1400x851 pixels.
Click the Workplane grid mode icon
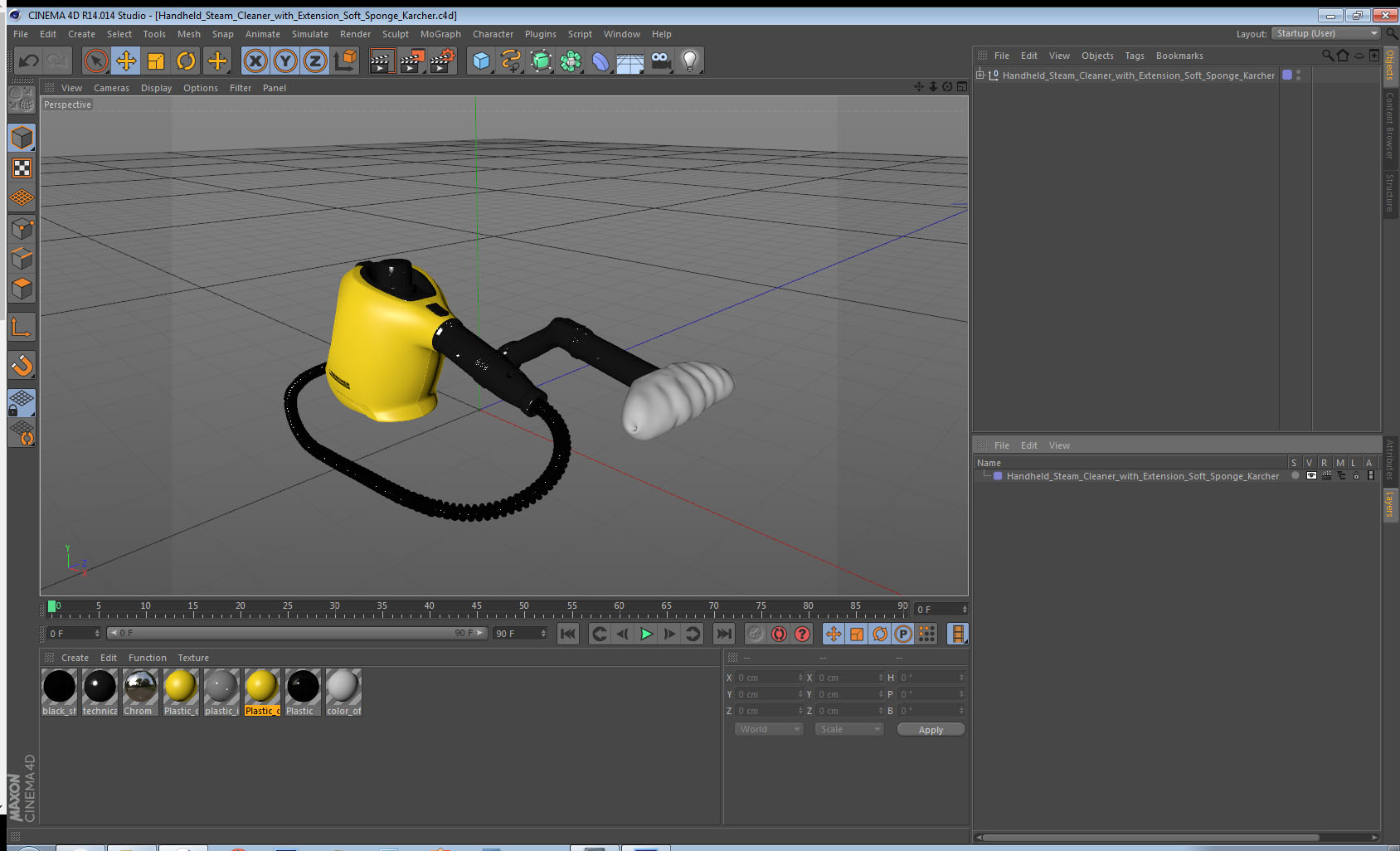[x=22, y=198]
